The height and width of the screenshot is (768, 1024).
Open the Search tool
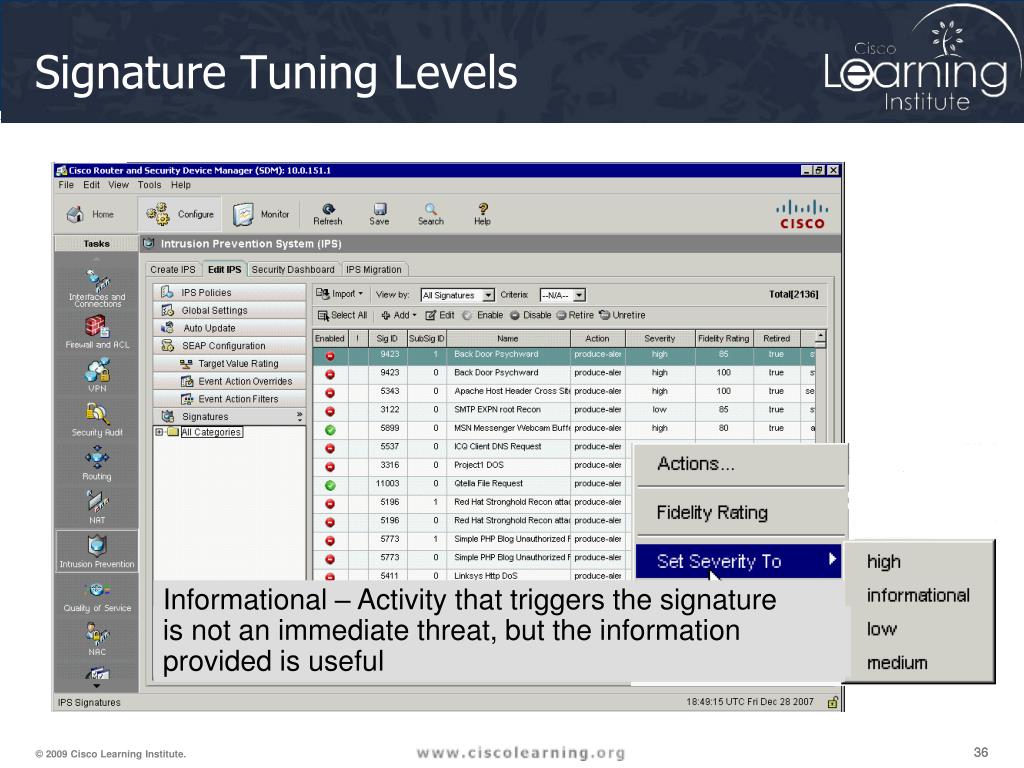(431, 214)
